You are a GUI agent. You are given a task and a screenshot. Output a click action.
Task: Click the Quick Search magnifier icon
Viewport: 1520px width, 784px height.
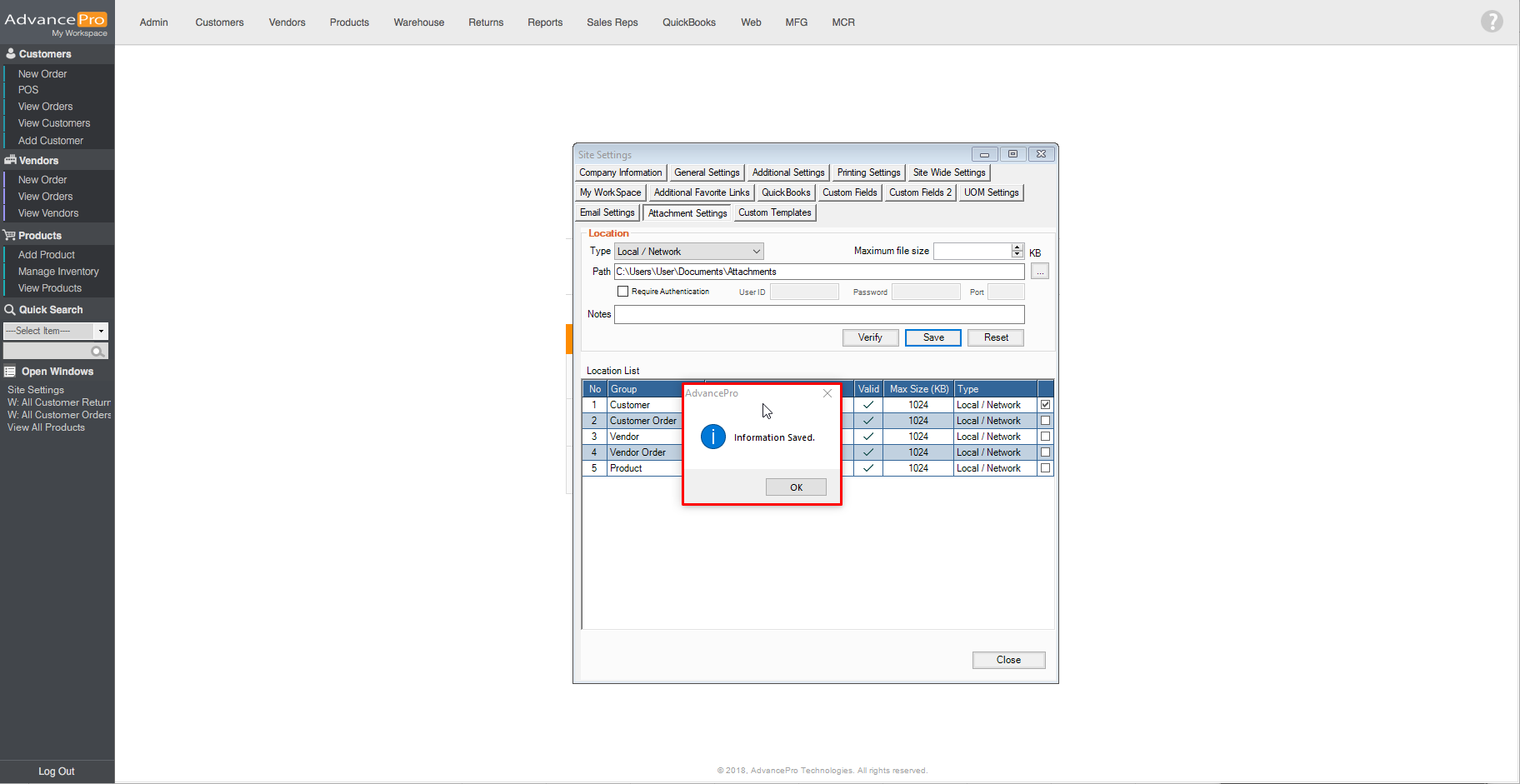97,352
